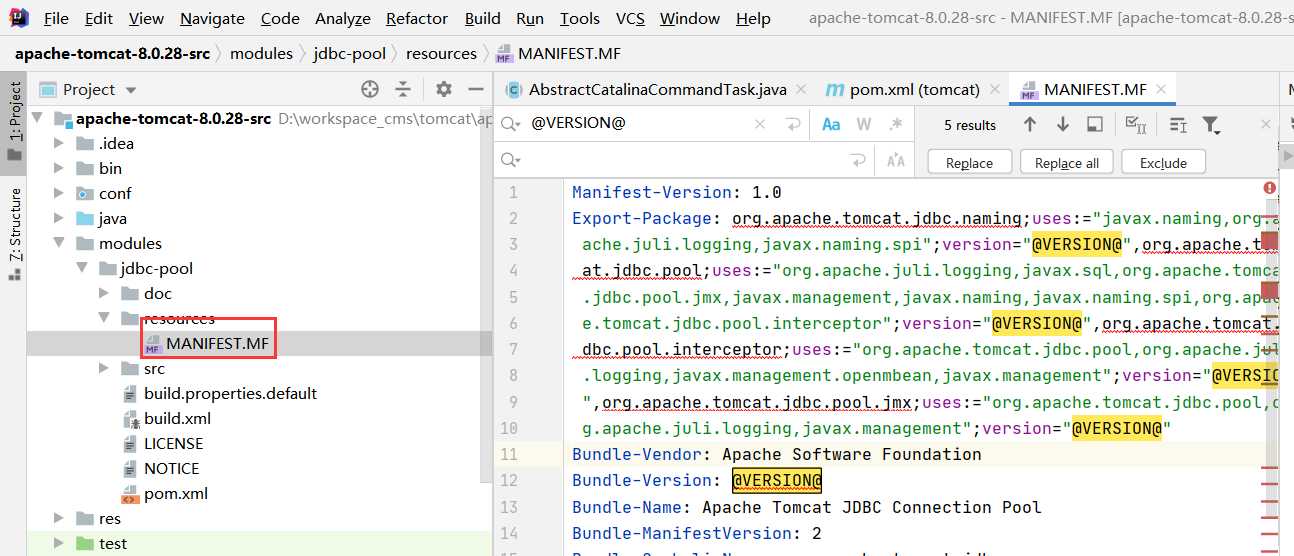Viewport: 1294px width, 556px height.
Task: Click the multiple-line search toggle icon
Action: pos(1177,125)
